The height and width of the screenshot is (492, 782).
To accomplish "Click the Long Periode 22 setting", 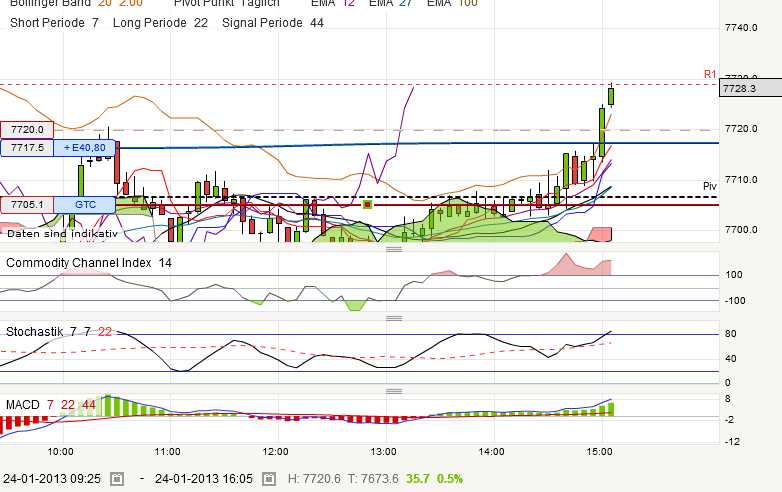I will 160,23.
